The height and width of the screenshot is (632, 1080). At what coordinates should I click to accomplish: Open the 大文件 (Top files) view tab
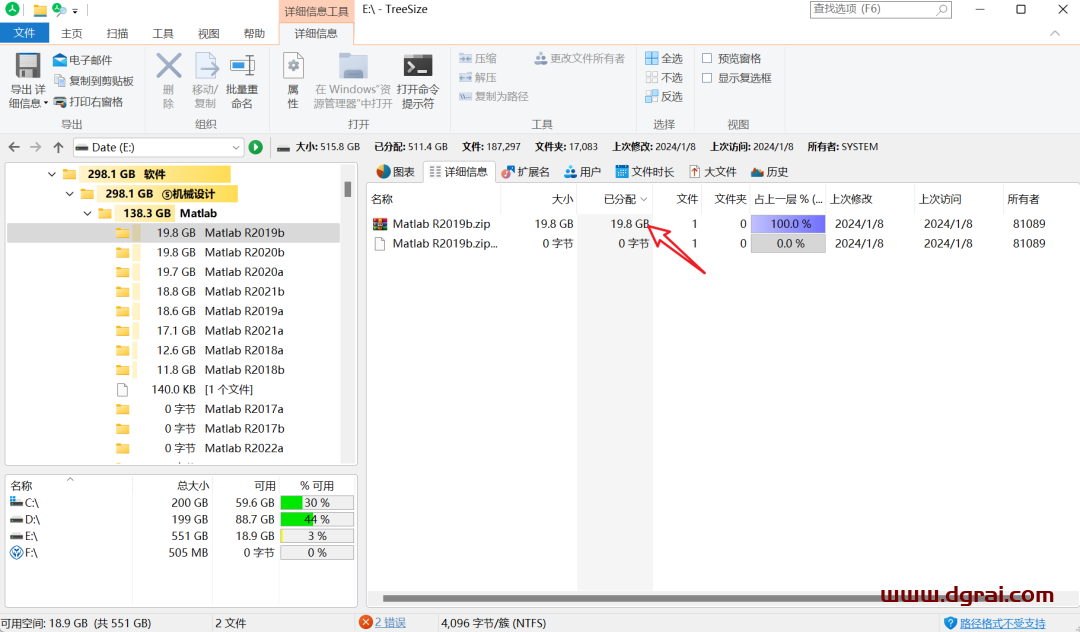pos(713,172)
